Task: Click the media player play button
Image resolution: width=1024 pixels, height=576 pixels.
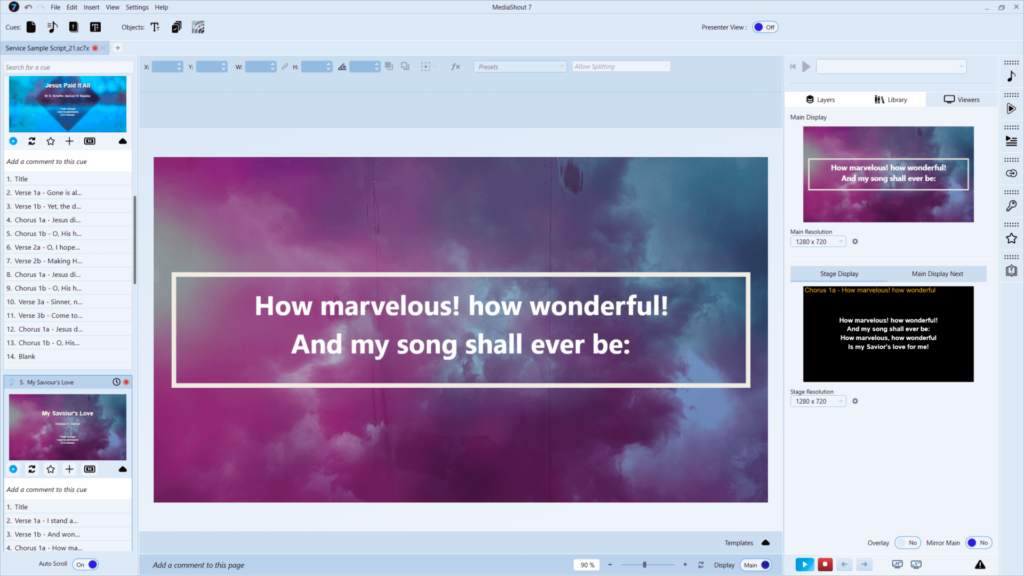Action: [807, 67]
